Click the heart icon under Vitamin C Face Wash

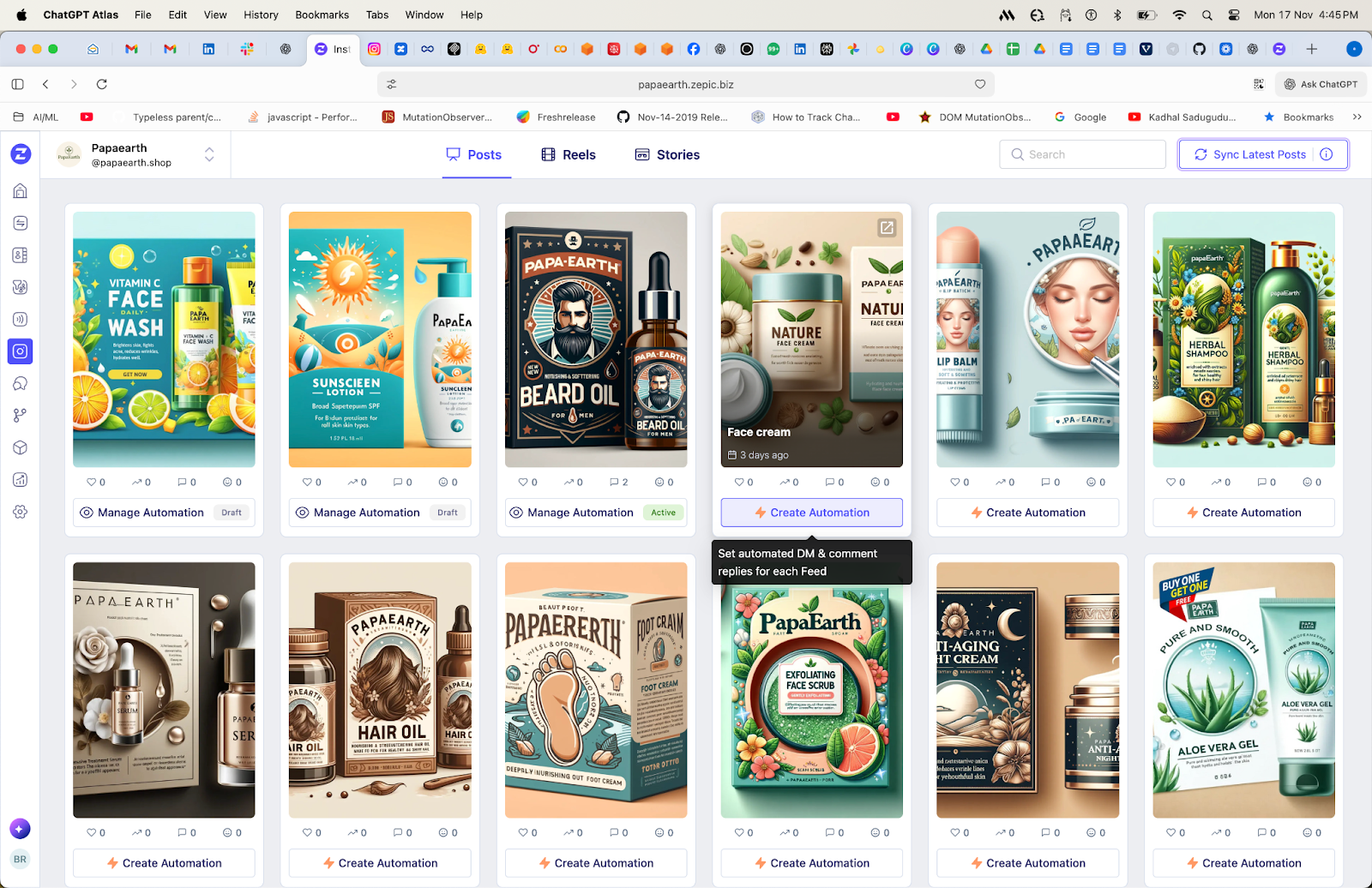coord(92,482)
